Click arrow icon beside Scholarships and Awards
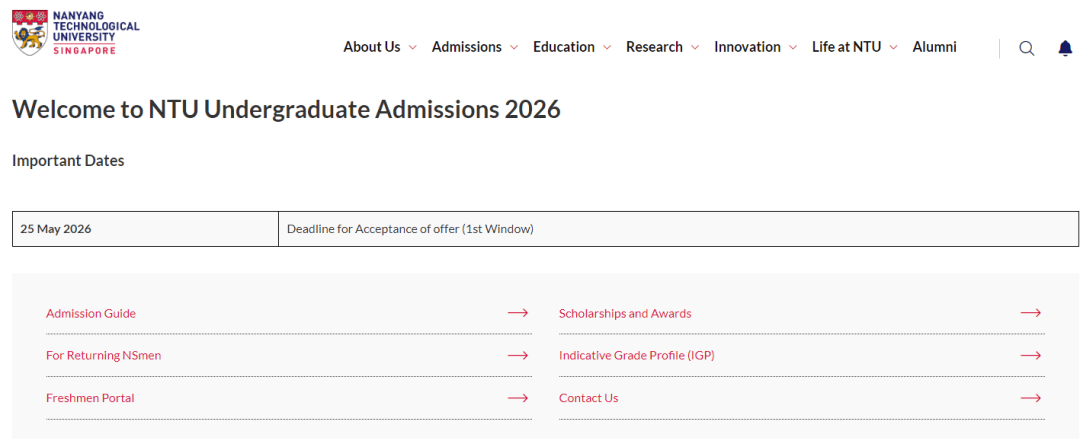 (1030, 313)
